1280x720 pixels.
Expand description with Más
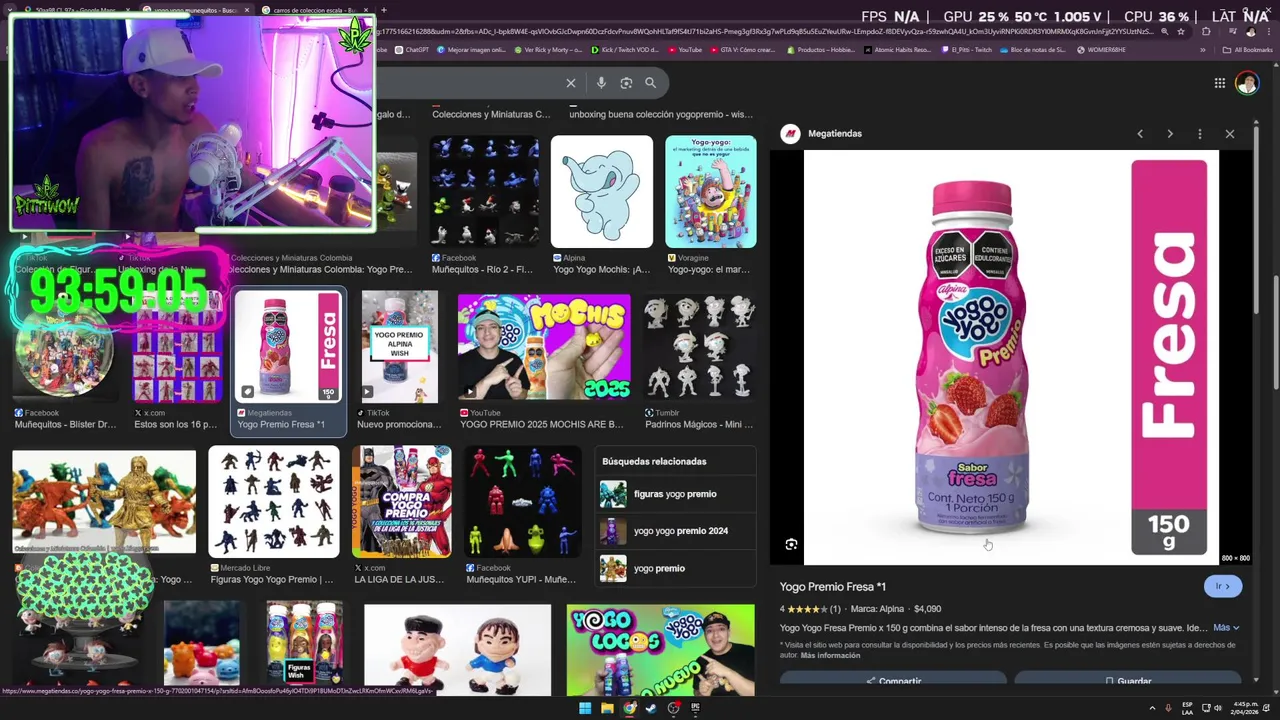(1226, 628)
